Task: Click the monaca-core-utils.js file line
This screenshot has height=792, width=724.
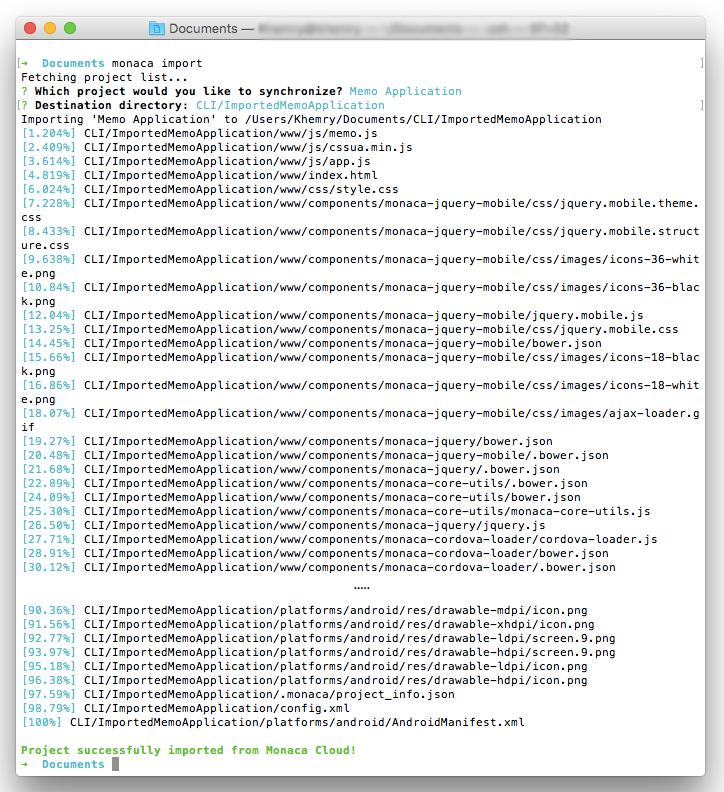Action: (x=336, y=511)
